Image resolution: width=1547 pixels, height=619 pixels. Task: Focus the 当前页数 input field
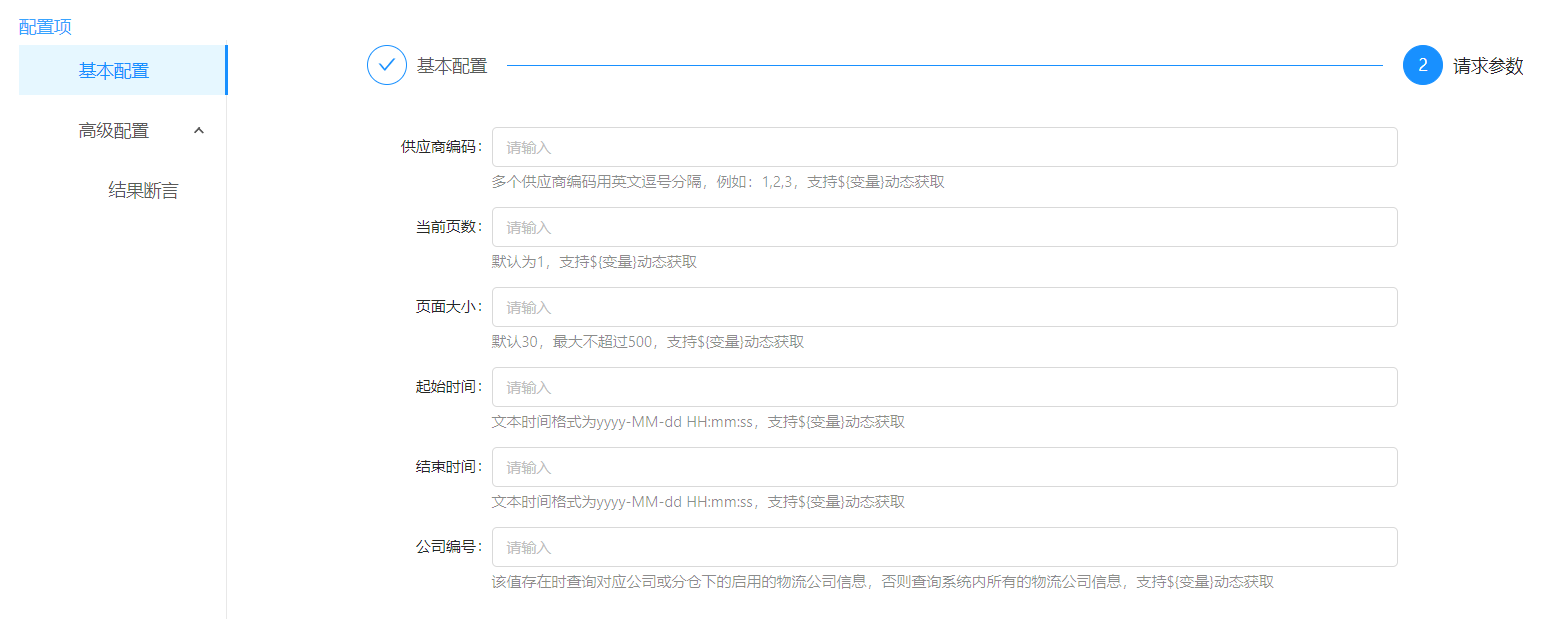tap(944, 227)
